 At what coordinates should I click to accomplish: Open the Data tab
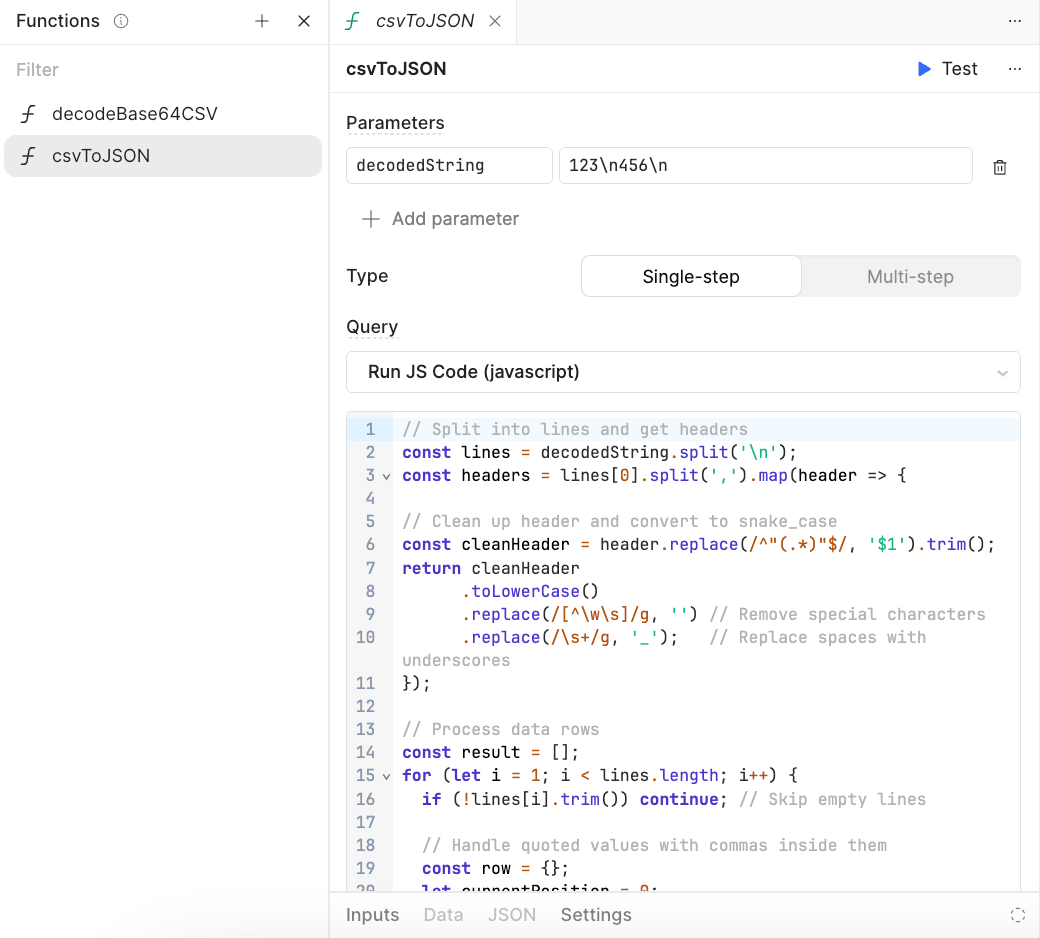(443, 915)
